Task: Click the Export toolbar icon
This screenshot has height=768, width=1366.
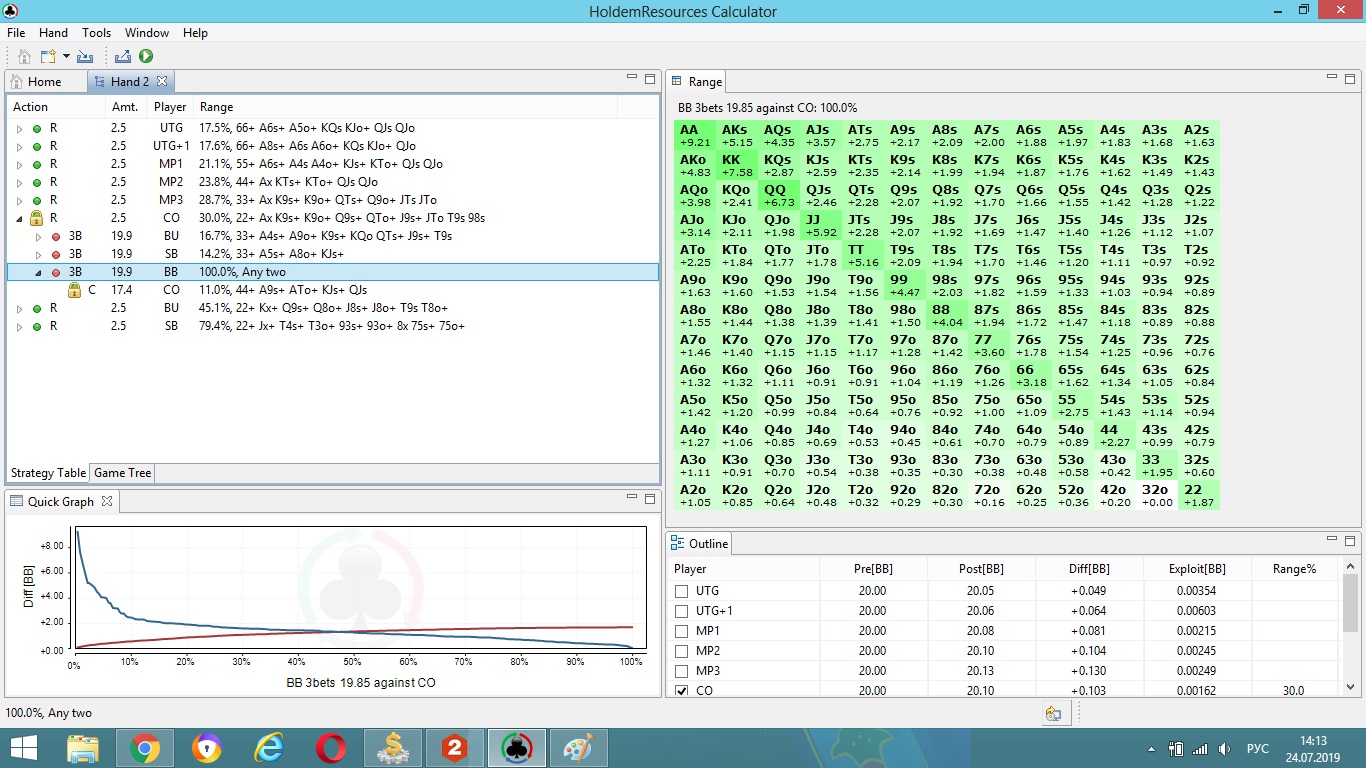Action: (x=123, y=57)
